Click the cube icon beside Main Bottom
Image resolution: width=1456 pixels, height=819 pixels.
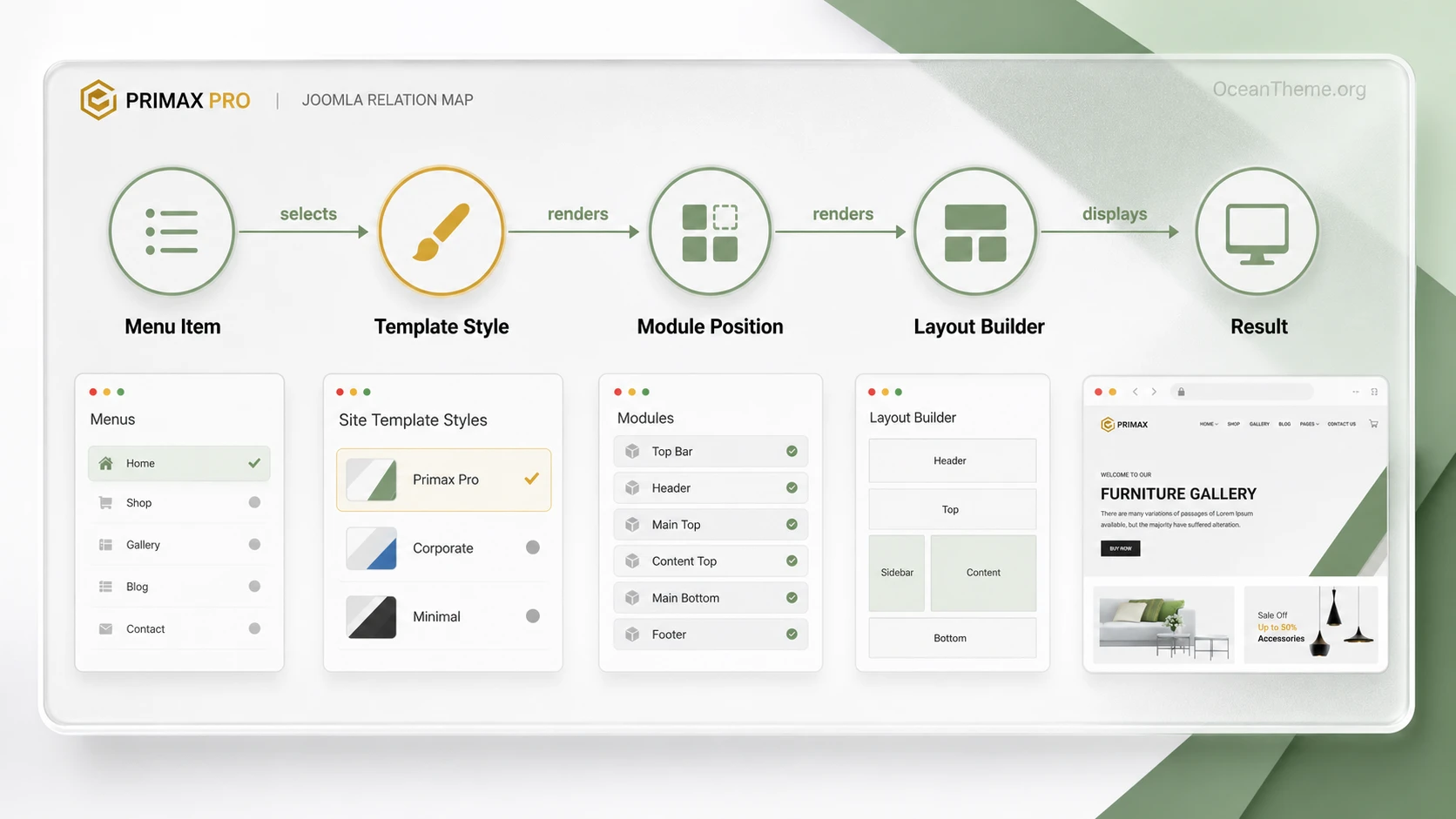pyautogui.click(x=633, y=597)
